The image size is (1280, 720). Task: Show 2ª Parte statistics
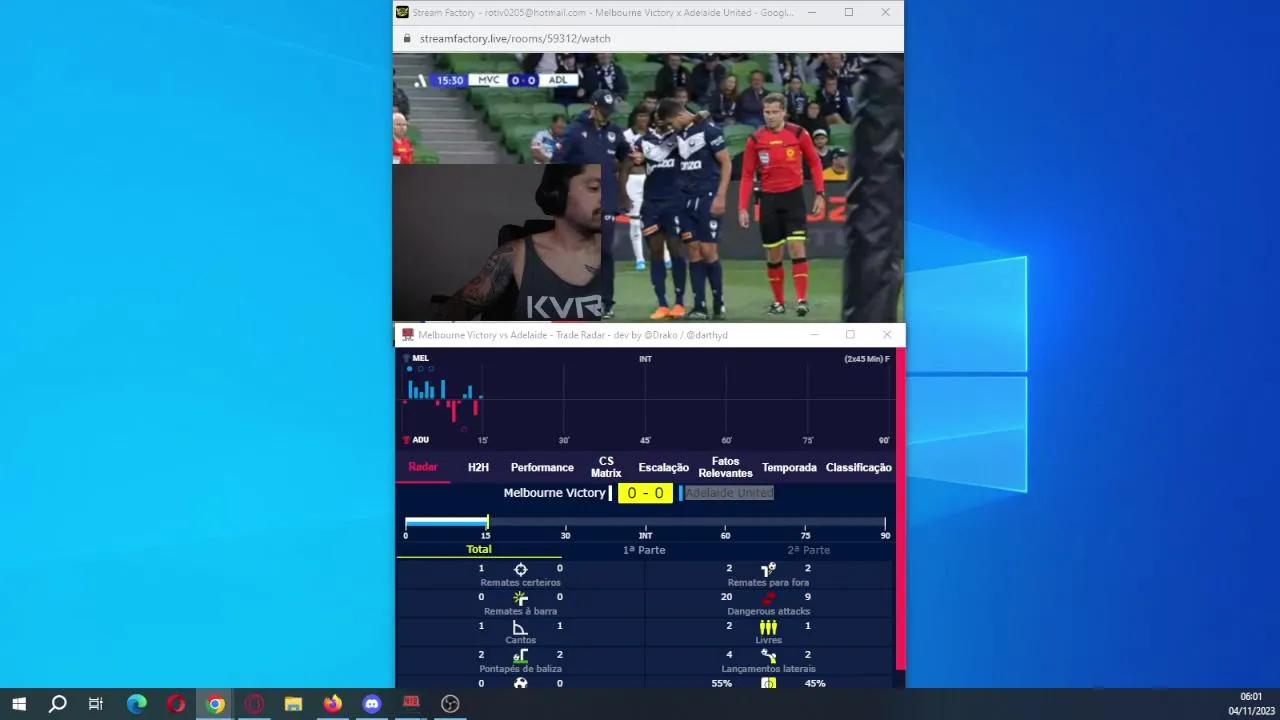(808, 550)
